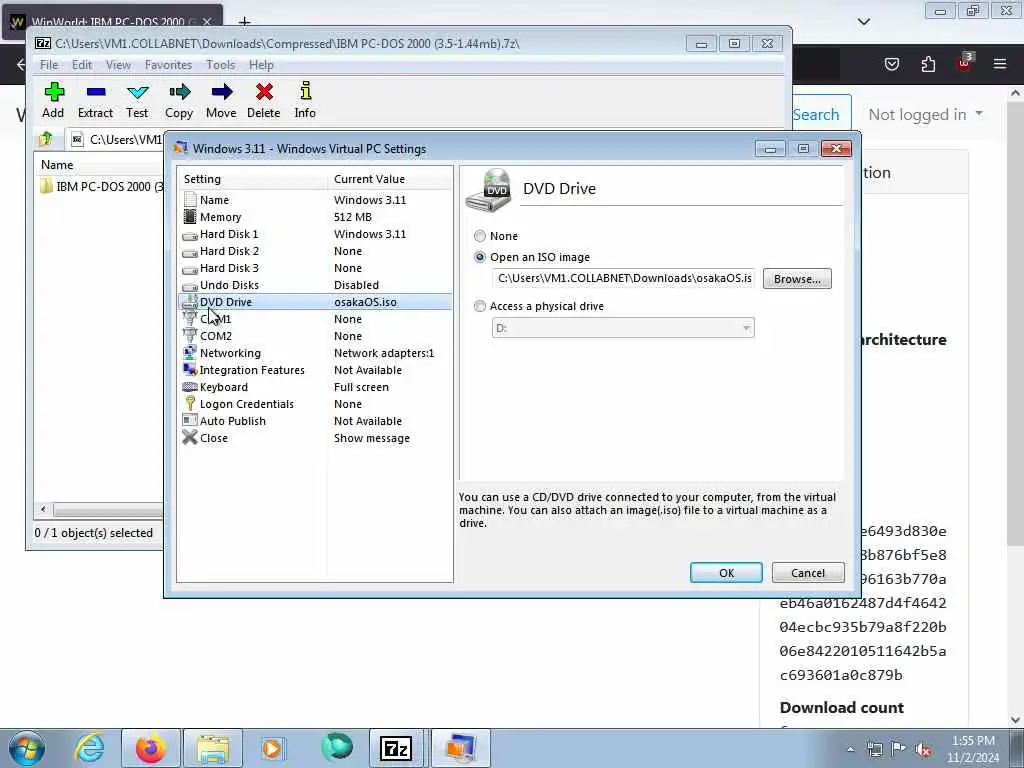This screenshot has width=1024, height=768.
Task: Select the IBM PC-DOS 2000 folder in 7-Zip
Action: point(101,187)
